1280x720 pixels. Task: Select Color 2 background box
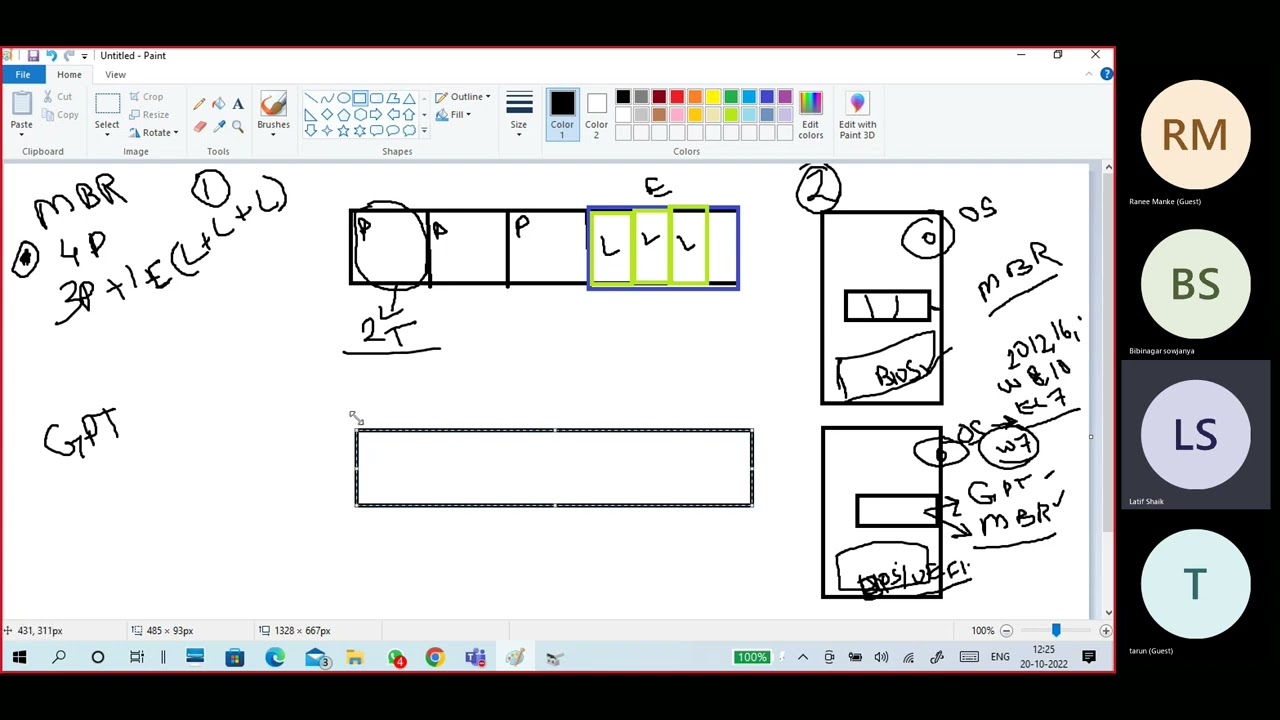596,115
